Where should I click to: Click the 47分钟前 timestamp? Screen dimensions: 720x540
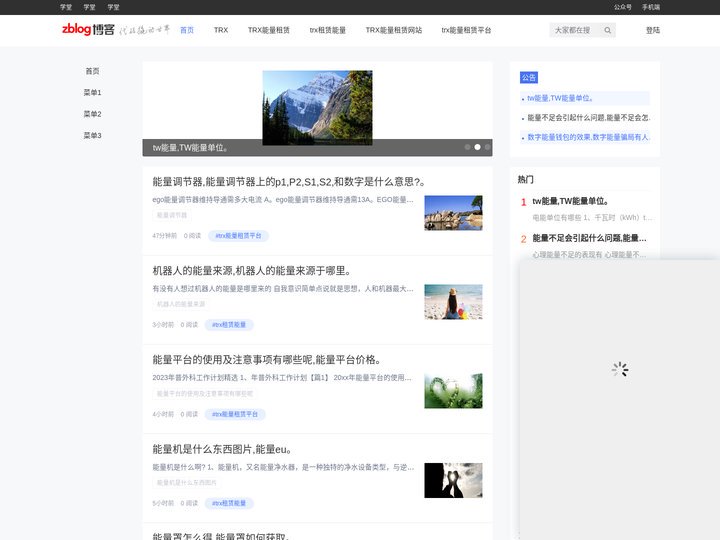coord(164,236)
